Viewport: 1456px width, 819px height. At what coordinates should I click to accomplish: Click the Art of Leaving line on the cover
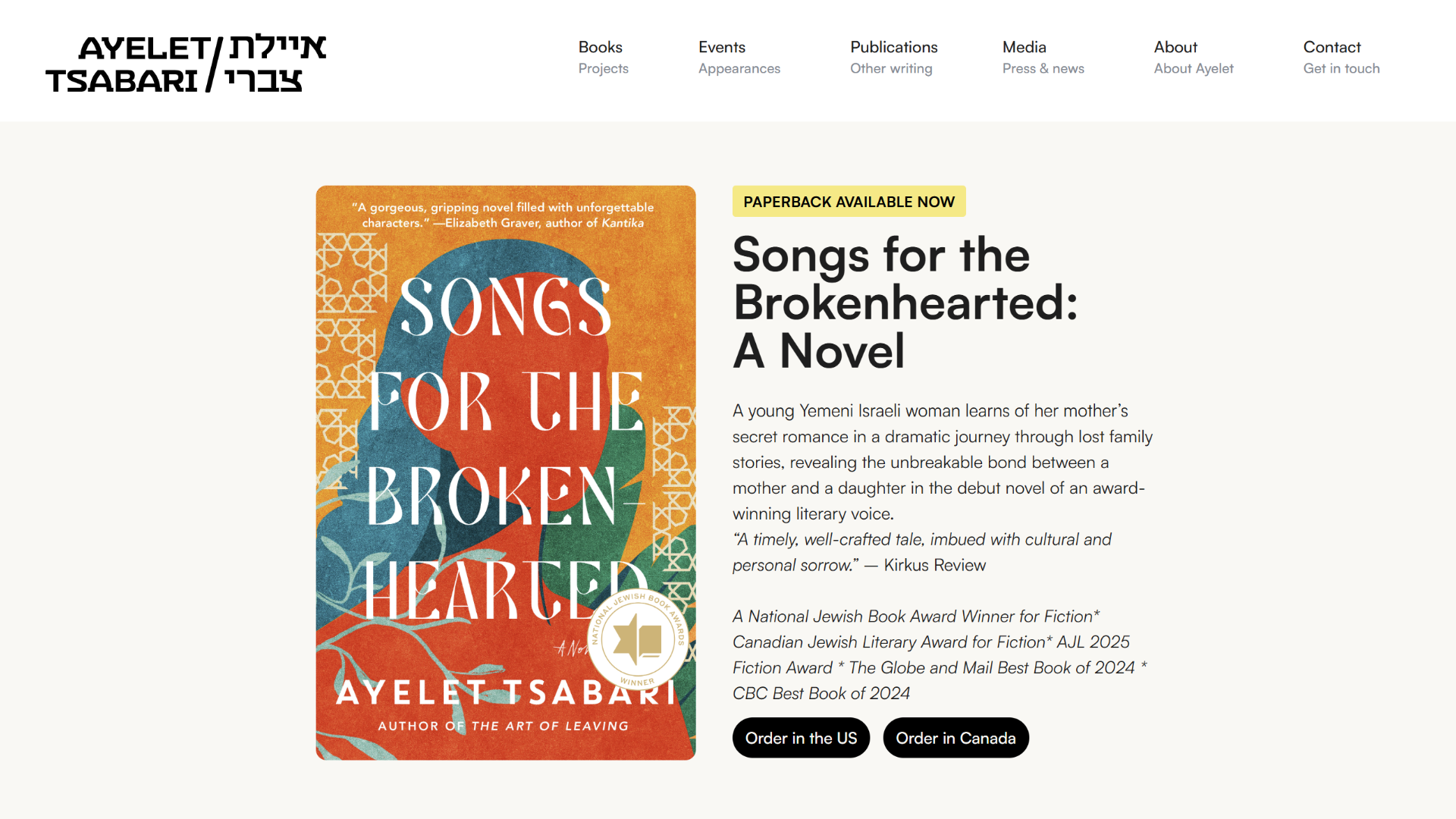pyautogui.click(x=504, y=726)
